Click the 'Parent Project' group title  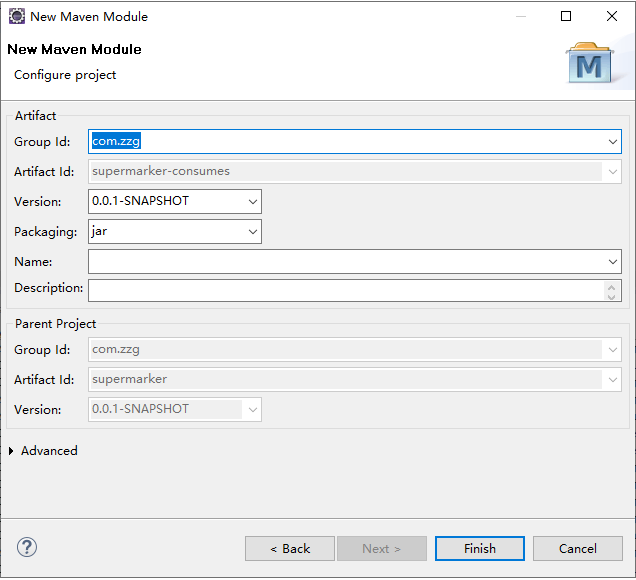[x=56, y=324]
